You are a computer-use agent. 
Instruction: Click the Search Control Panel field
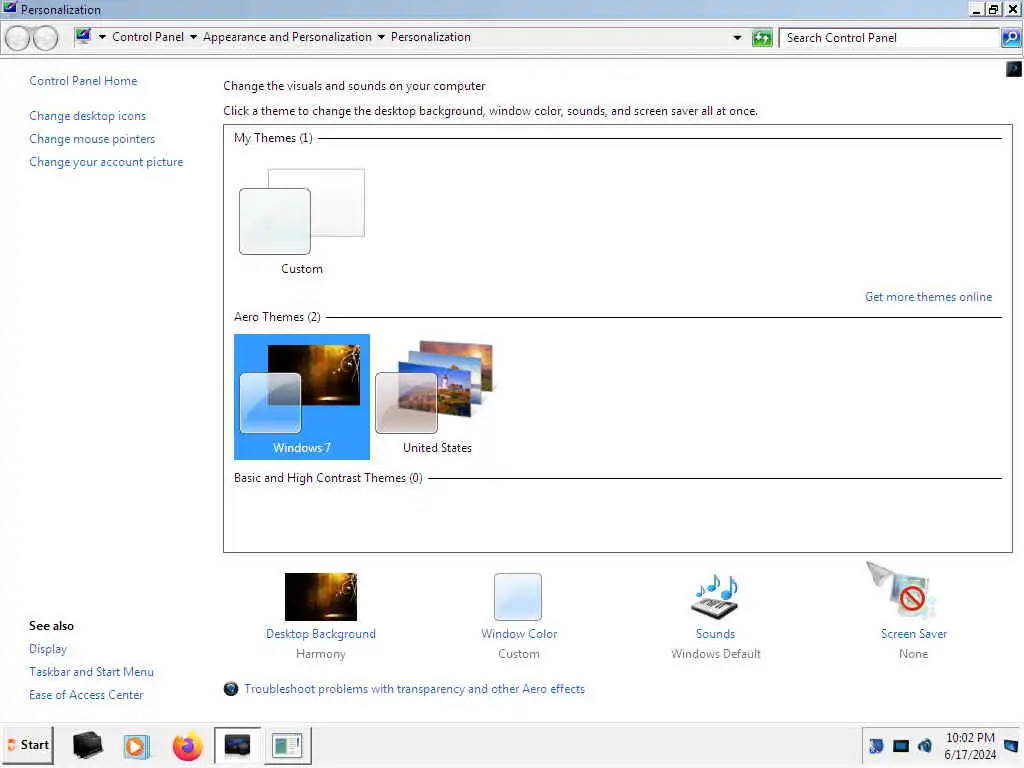pyautogui.click(x=891, y=38)
